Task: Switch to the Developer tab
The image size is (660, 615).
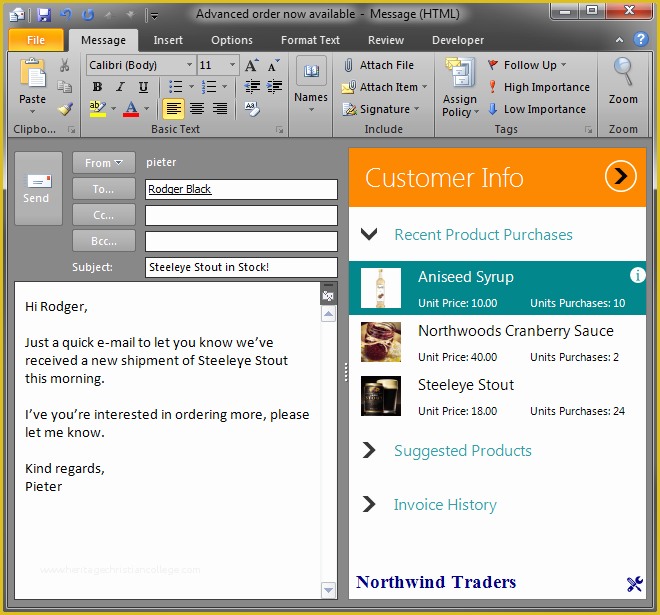Action: (458, 40)
